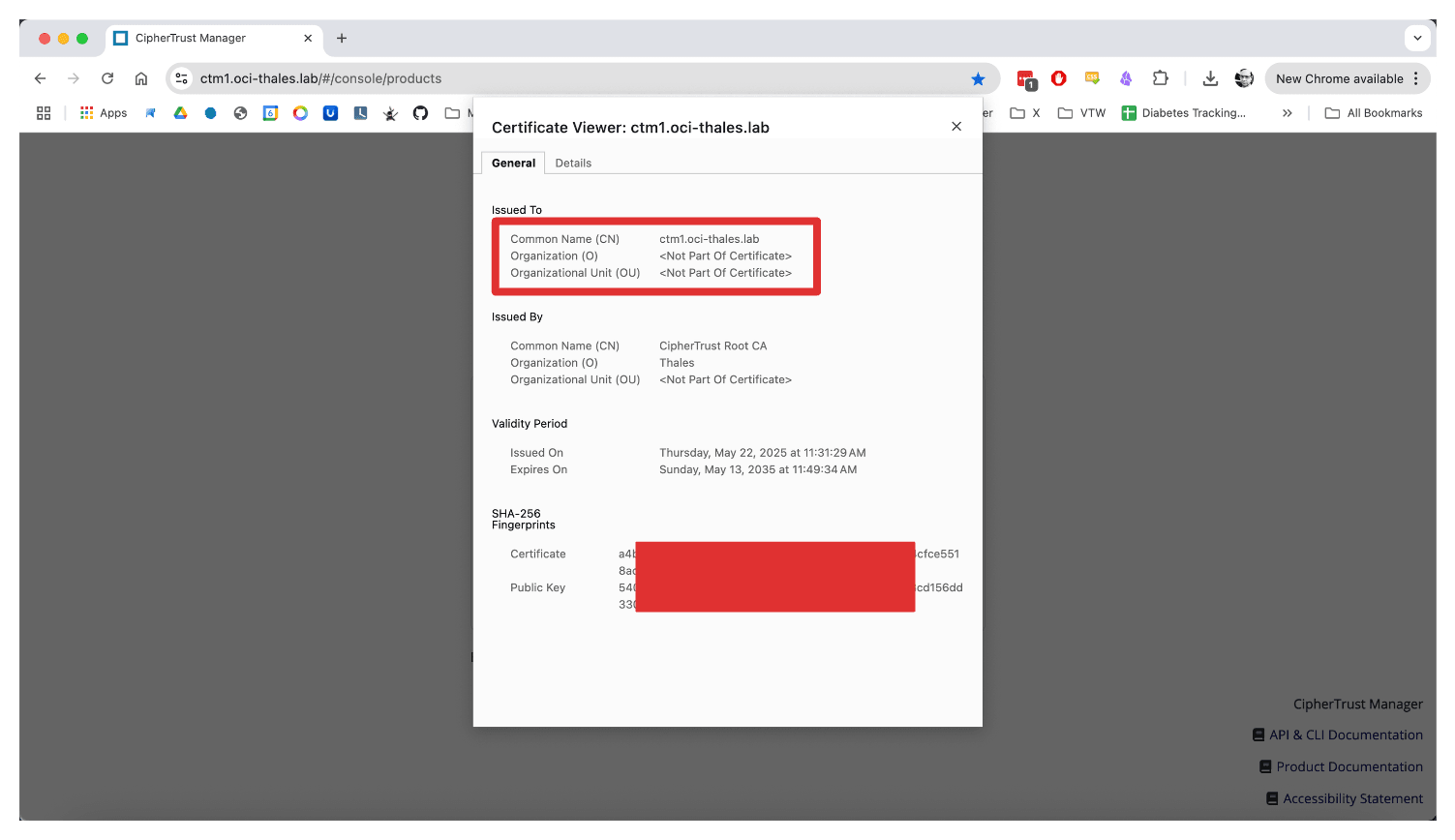
Task: Open the red stop-hand ad blocker extension
Action: pos(1059,78)
